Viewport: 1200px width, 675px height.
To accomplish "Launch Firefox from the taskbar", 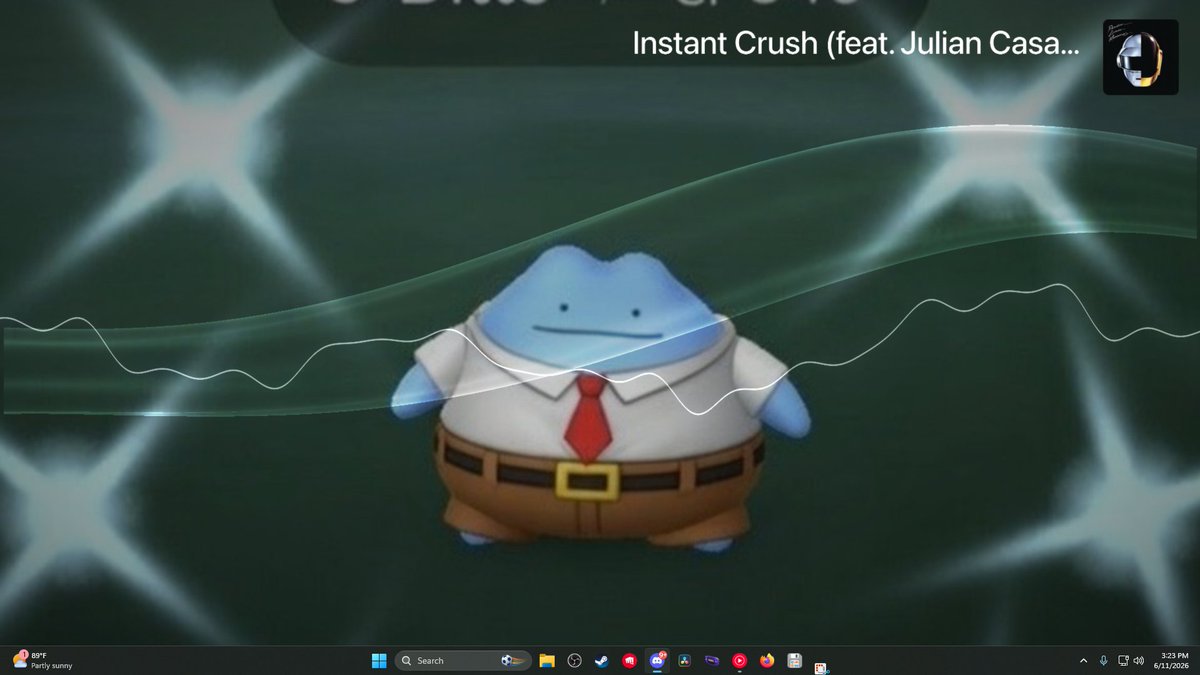I will pos(767,660).
